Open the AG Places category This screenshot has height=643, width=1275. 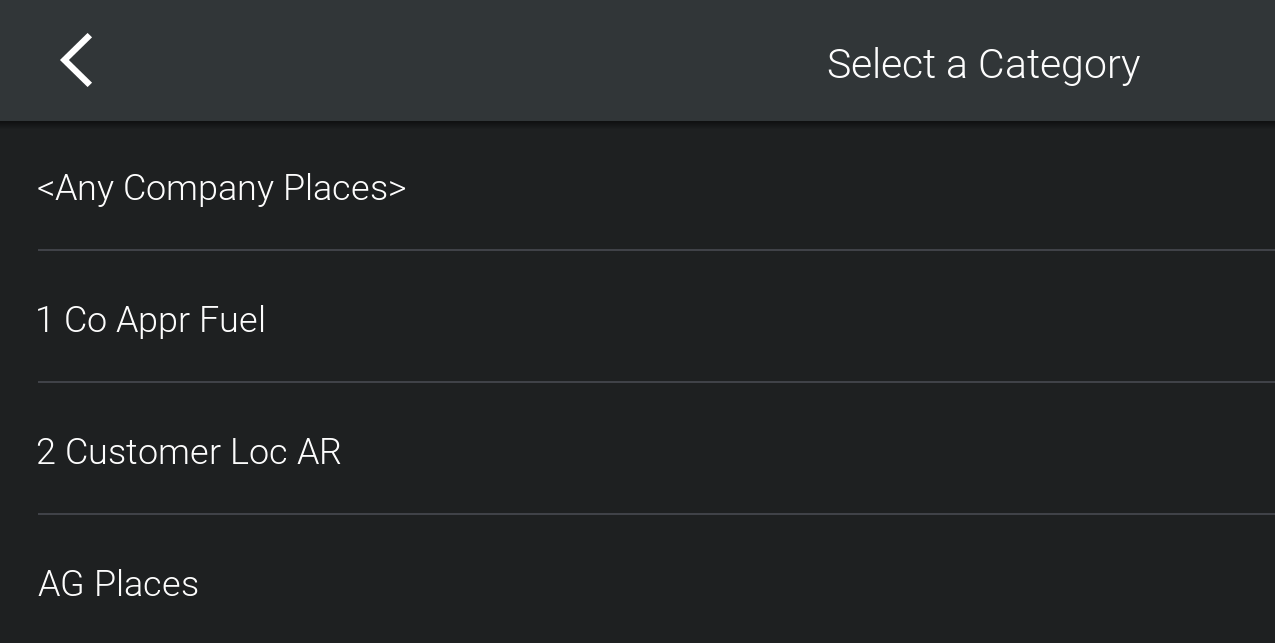tap(118, 584)
